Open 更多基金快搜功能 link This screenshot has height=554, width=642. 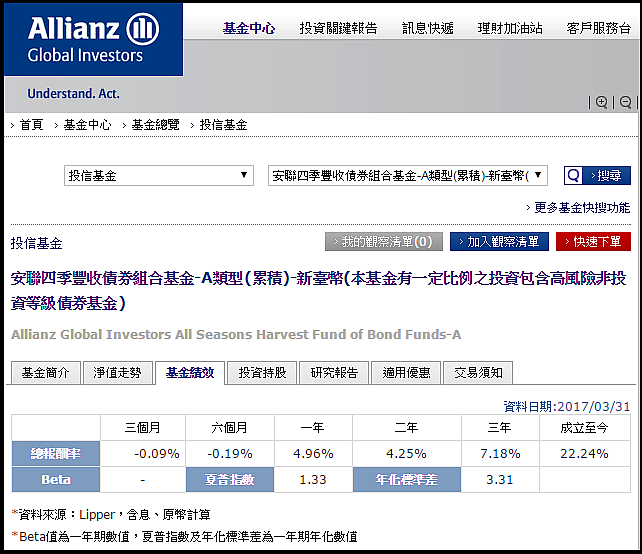click(x=582, y=208)
